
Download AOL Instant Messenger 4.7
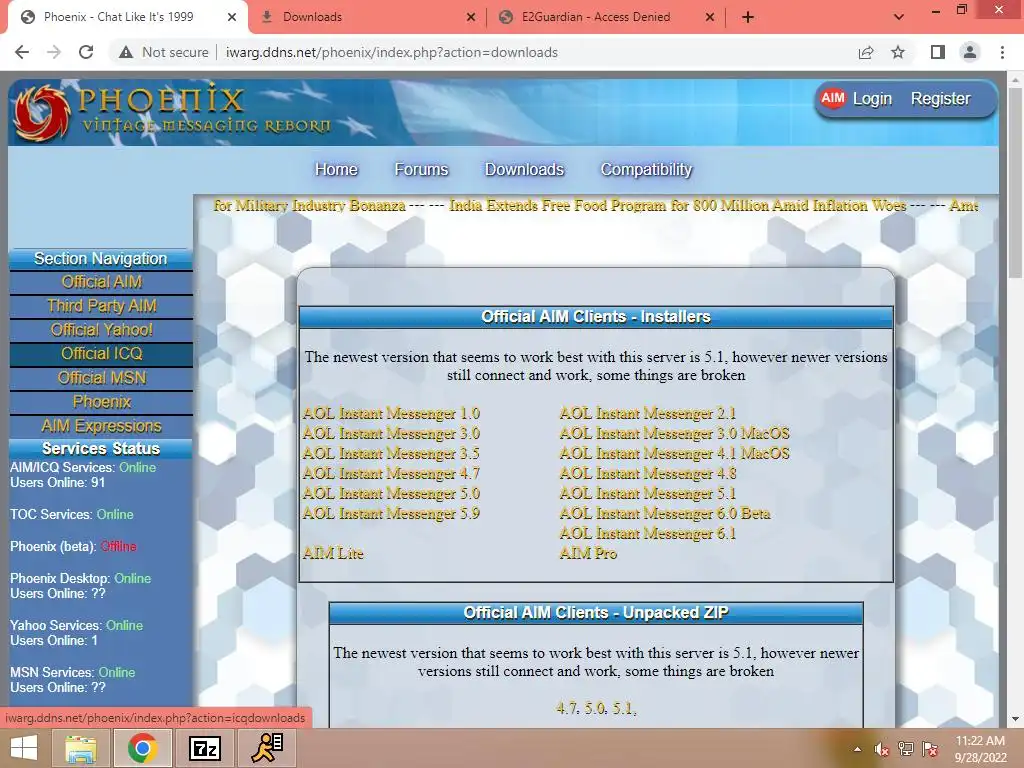point(391,473)
